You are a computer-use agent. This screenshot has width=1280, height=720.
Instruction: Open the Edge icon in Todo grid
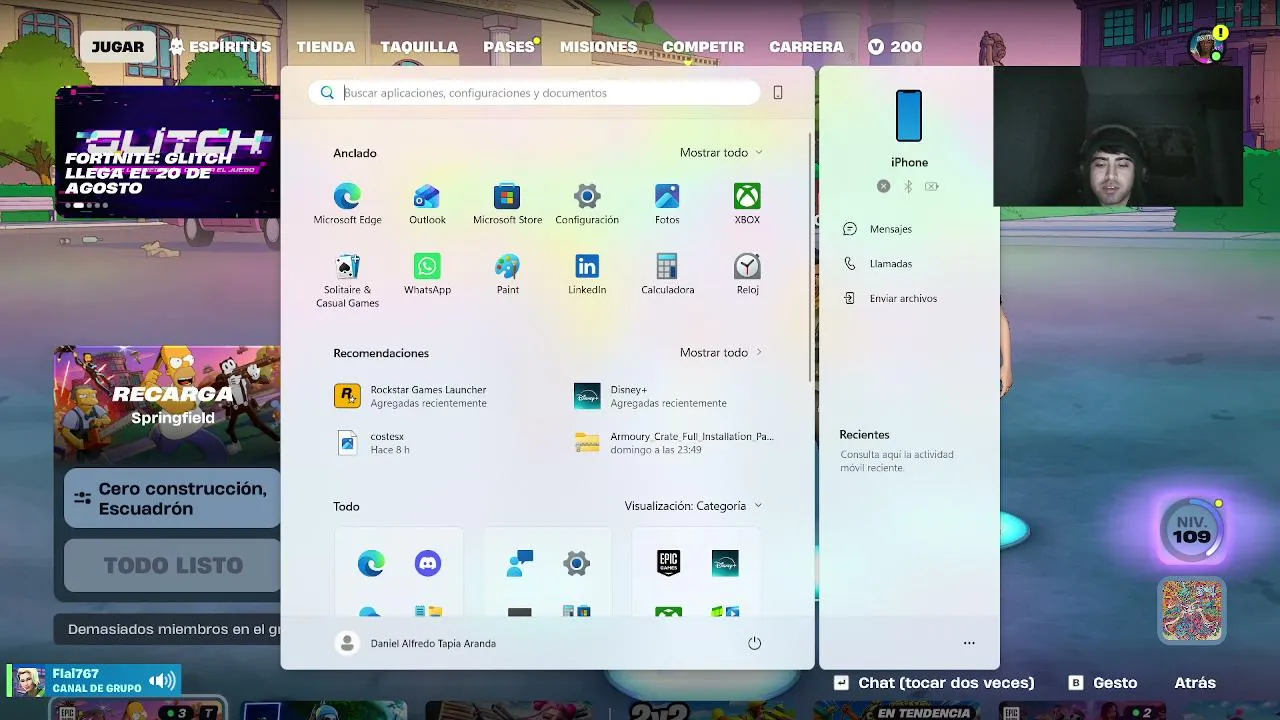(371, 564)
